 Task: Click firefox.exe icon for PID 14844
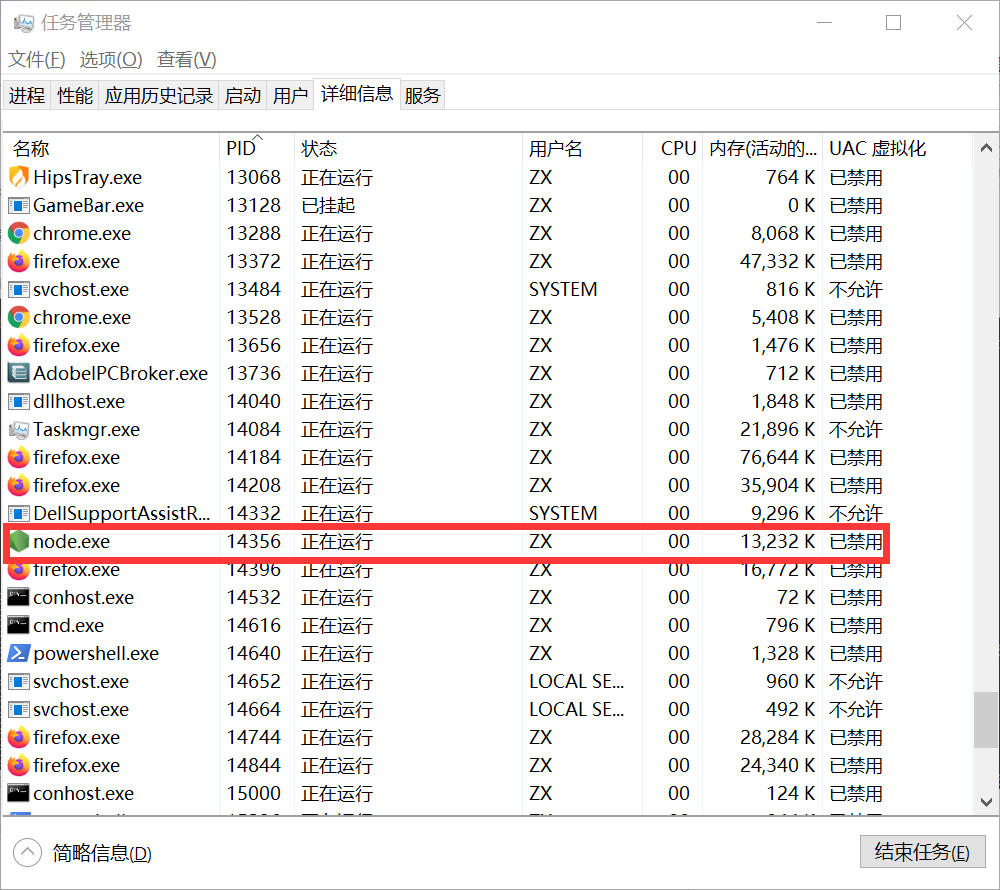tap(18, 766)
